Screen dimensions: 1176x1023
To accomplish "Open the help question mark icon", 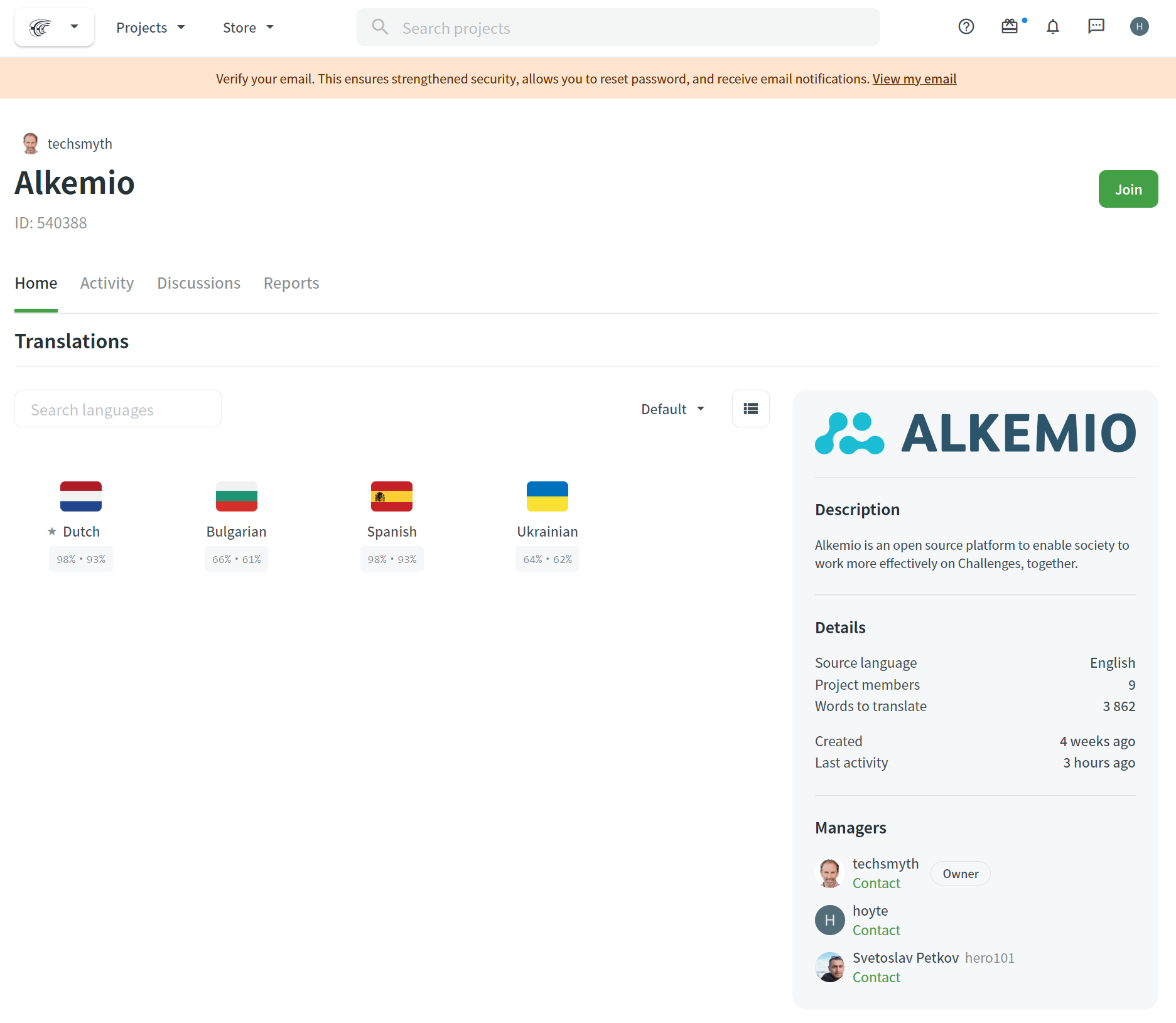I will coord(966,26).
